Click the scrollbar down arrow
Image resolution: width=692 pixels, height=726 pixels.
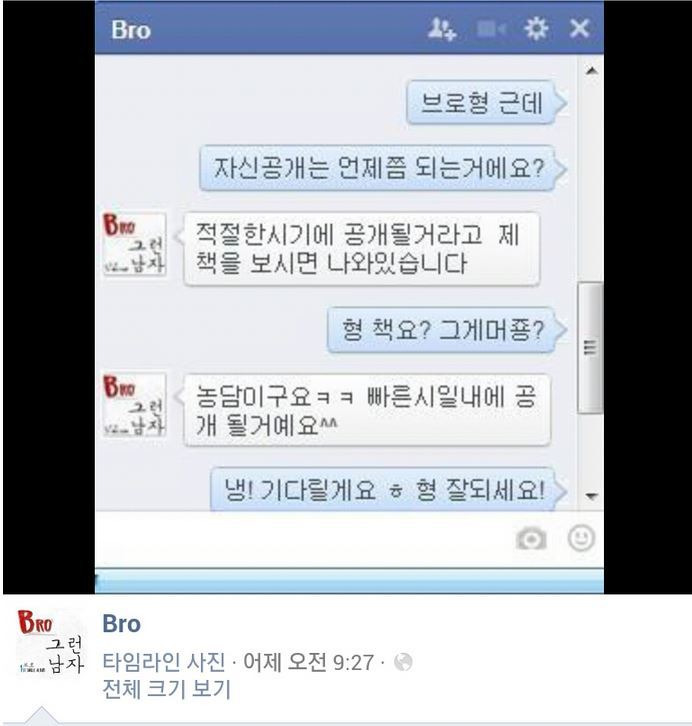(x=591, y=496)
